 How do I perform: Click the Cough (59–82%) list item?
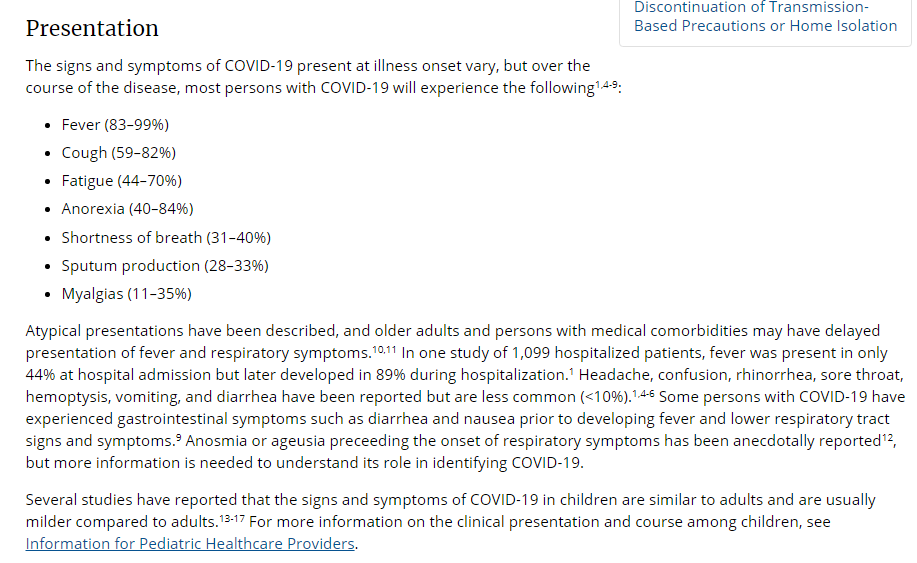pyautogui.click(x=119, y=153)
